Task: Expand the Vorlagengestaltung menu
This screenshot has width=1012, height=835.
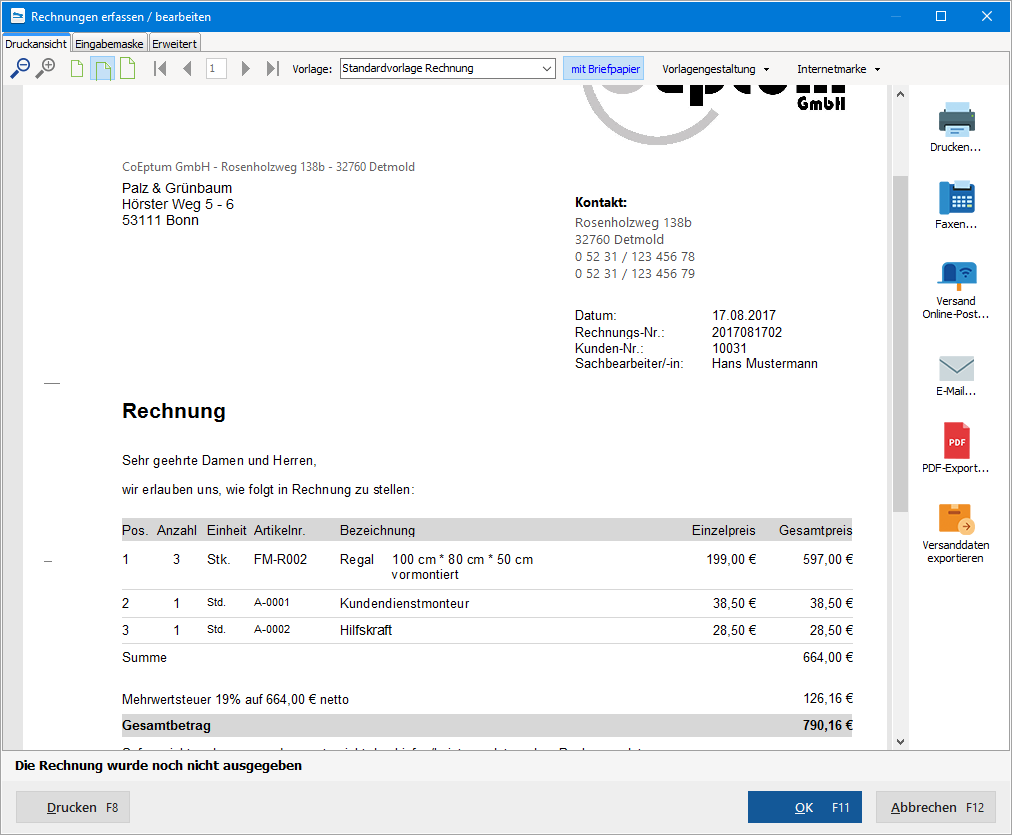Action: [x=716, y=69]
